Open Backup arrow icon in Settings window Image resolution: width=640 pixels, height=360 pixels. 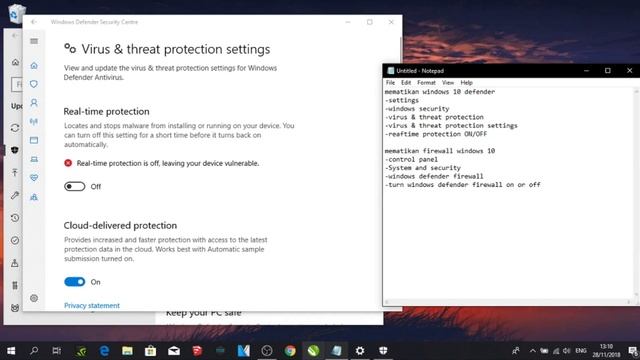[x=15, y=173]
